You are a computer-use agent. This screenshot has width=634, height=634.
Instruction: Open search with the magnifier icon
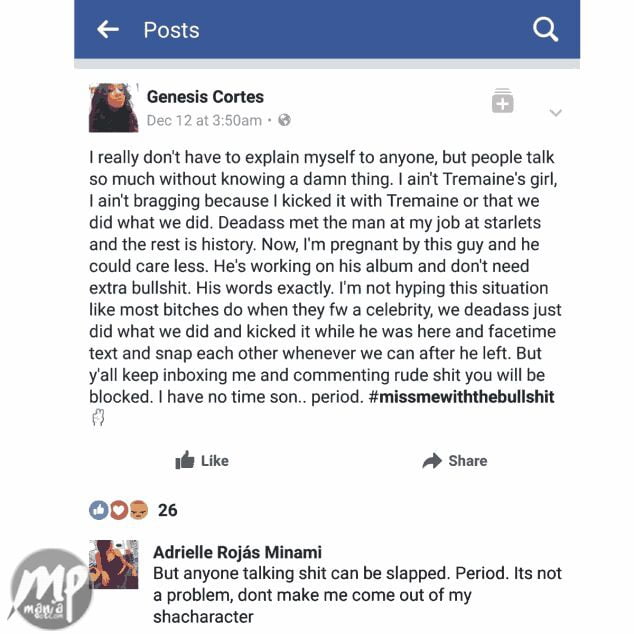[x=545, y=30]
